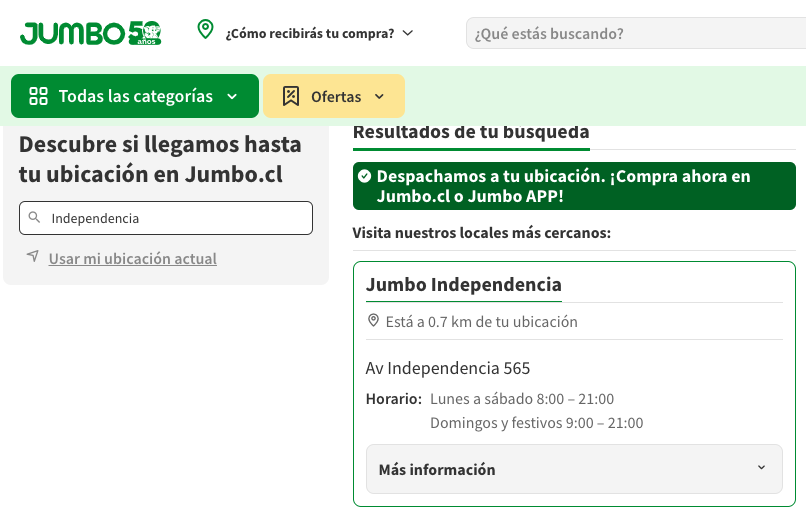
Task: Select the chevron next to ¿Cómo recibirás tu compra?
Action: coord(408,33)
